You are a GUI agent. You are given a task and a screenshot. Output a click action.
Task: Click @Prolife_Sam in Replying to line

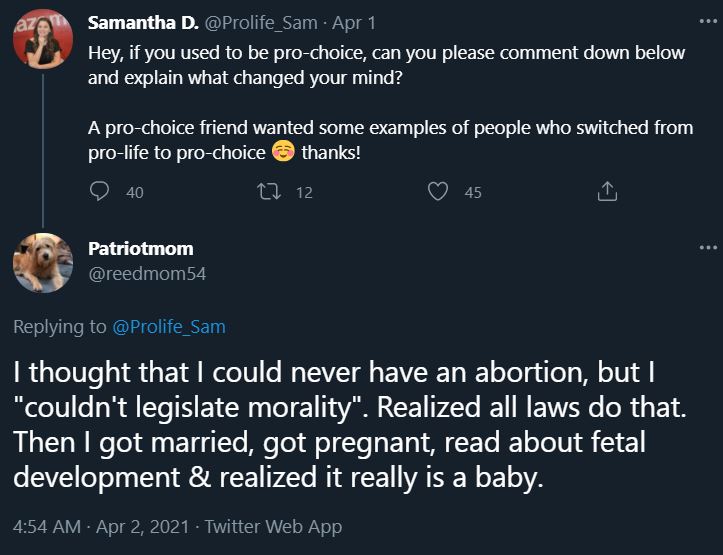(168, 326)
